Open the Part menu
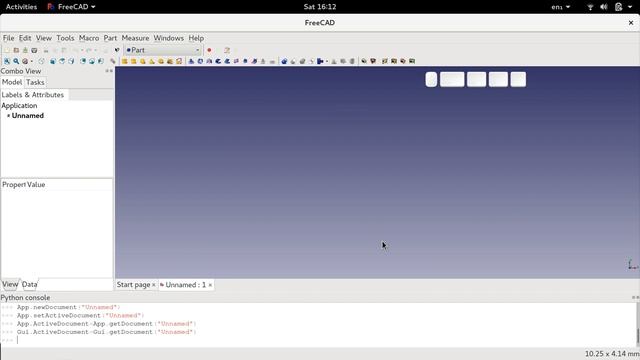Viewport: 640px width, 360px height. [x=110, y=38]
